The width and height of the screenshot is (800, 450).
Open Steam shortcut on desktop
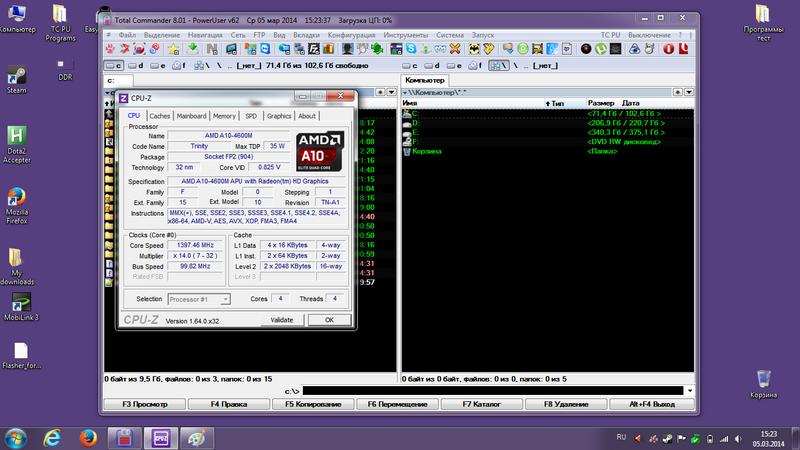coord(16,80)
